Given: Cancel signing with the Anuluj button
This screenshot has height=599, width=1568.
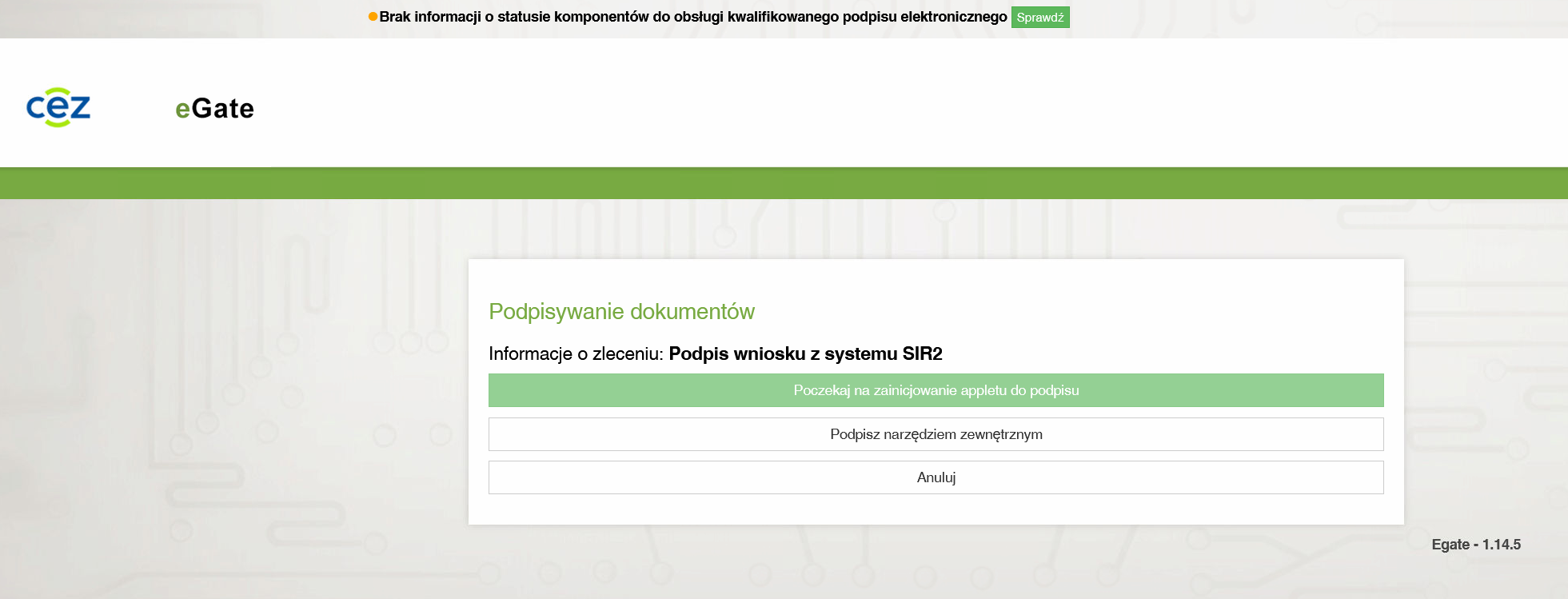Looking at the screenshot, I should point(936,477).
